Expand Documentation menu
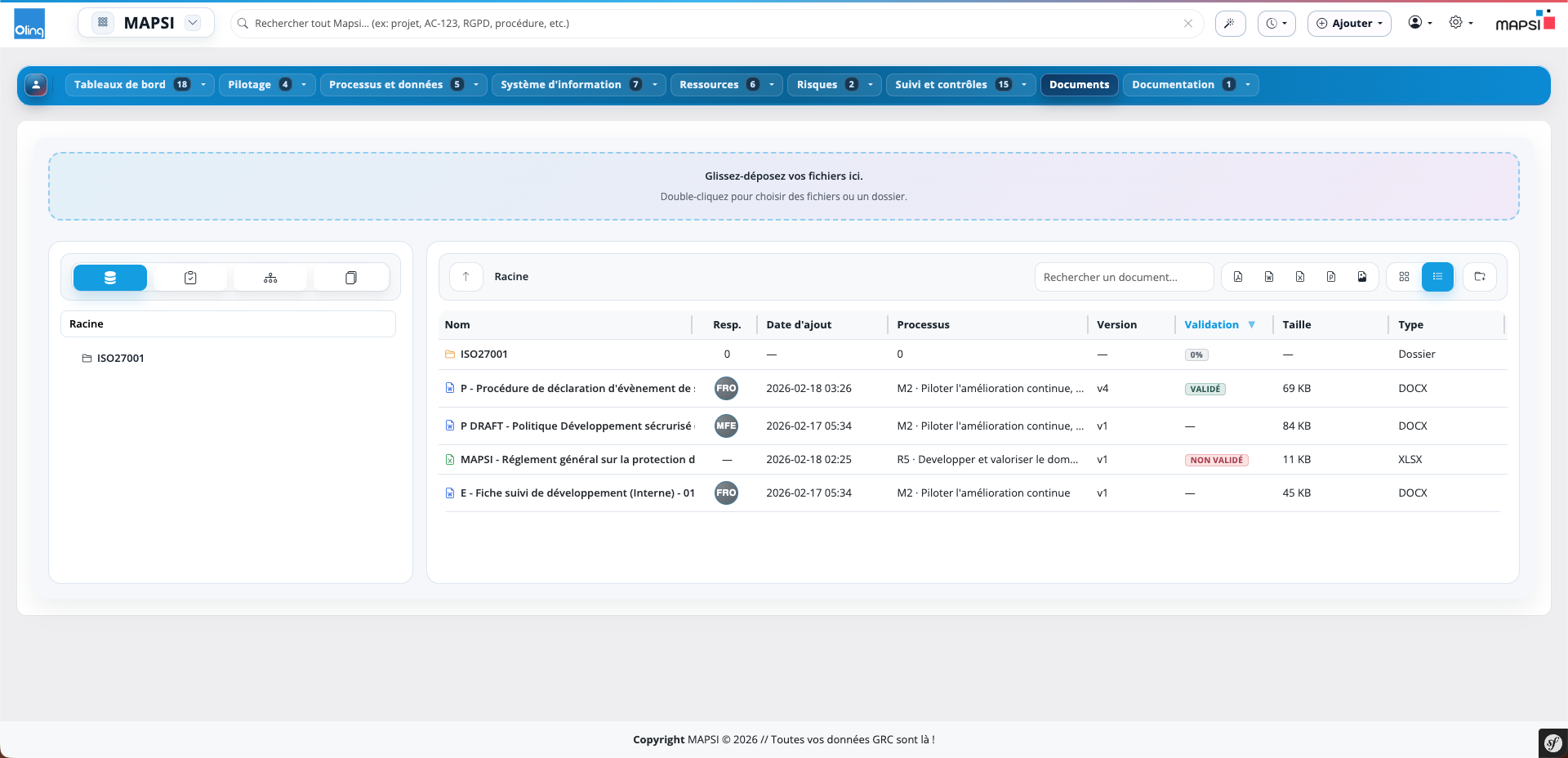The width and height of the screenshot is (1568, 758). 1191,85
